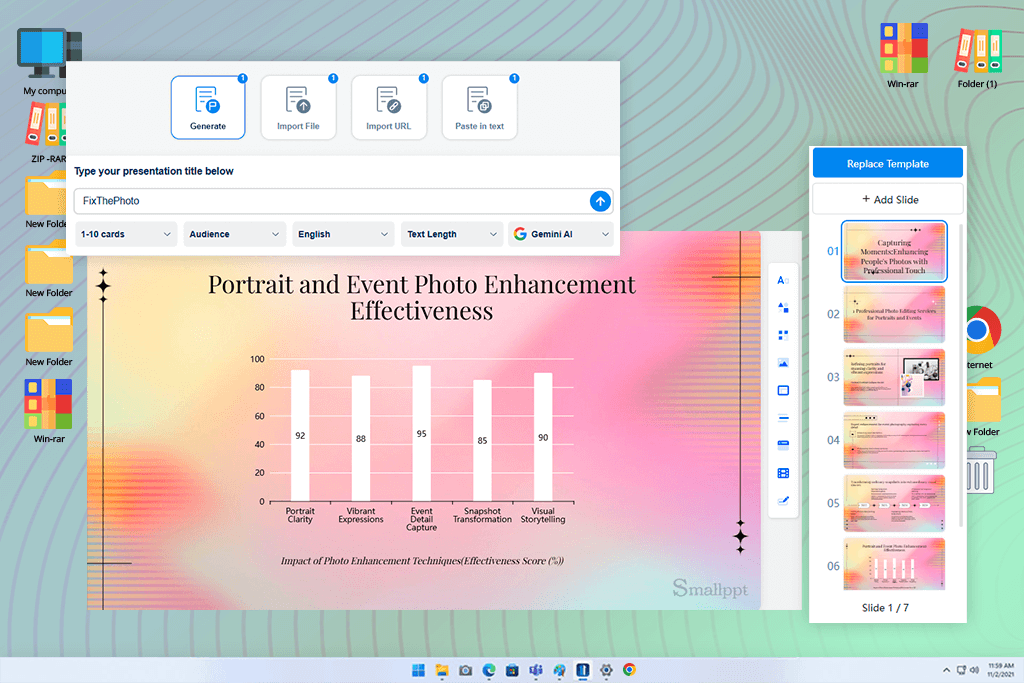The width and height of the screenshot is (1024, 683).
Task: Open File Explorer from the taskbar
Action: point(442,670)
